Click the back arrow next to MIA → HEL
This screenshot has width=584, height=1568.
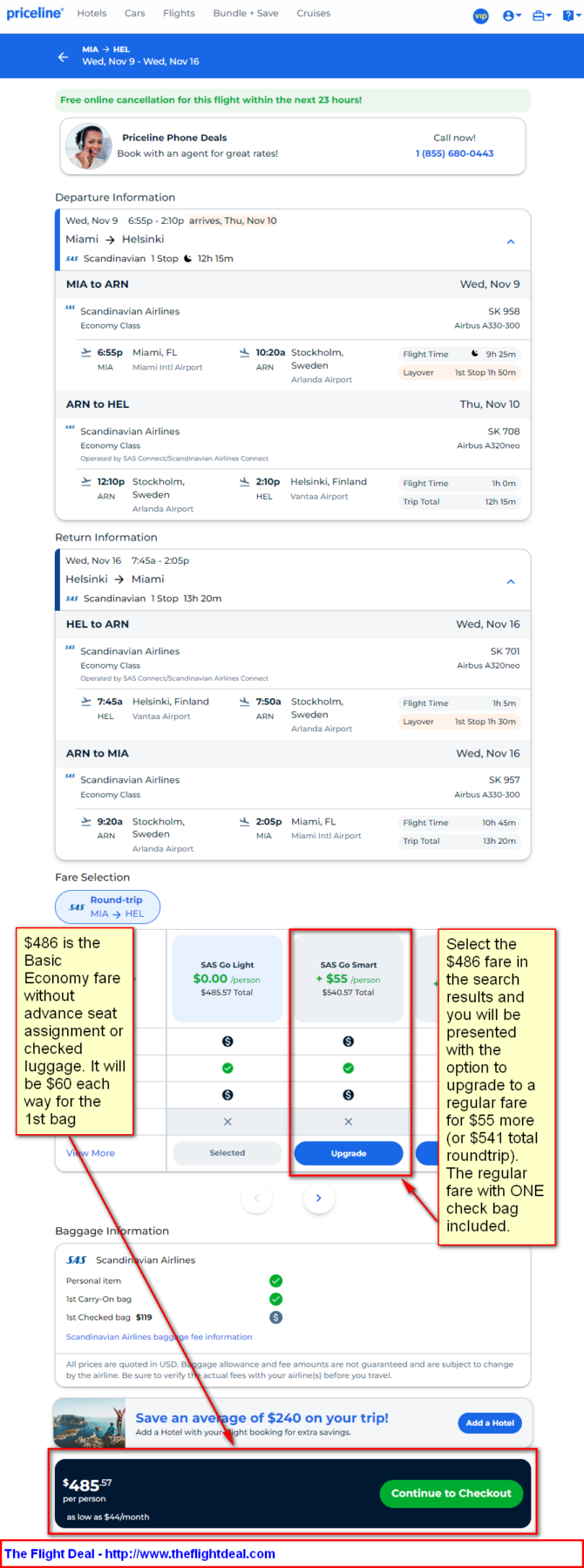click(x=63, y=57)
